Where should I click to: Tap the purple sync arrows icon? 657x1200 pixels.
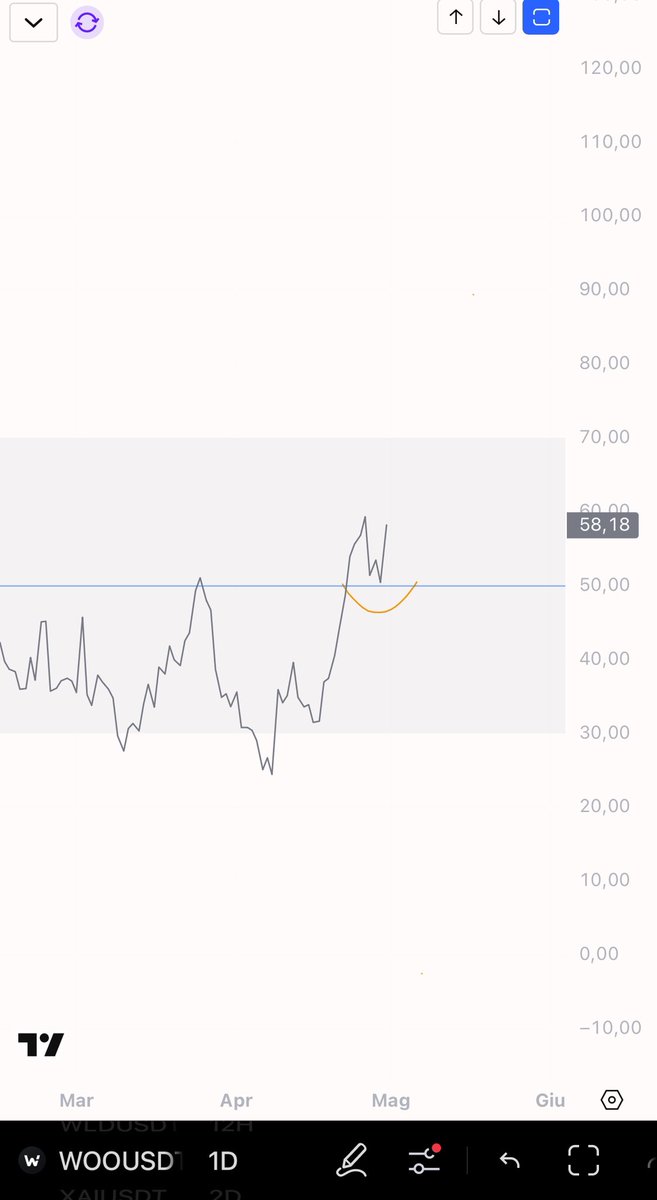point(87,22)
